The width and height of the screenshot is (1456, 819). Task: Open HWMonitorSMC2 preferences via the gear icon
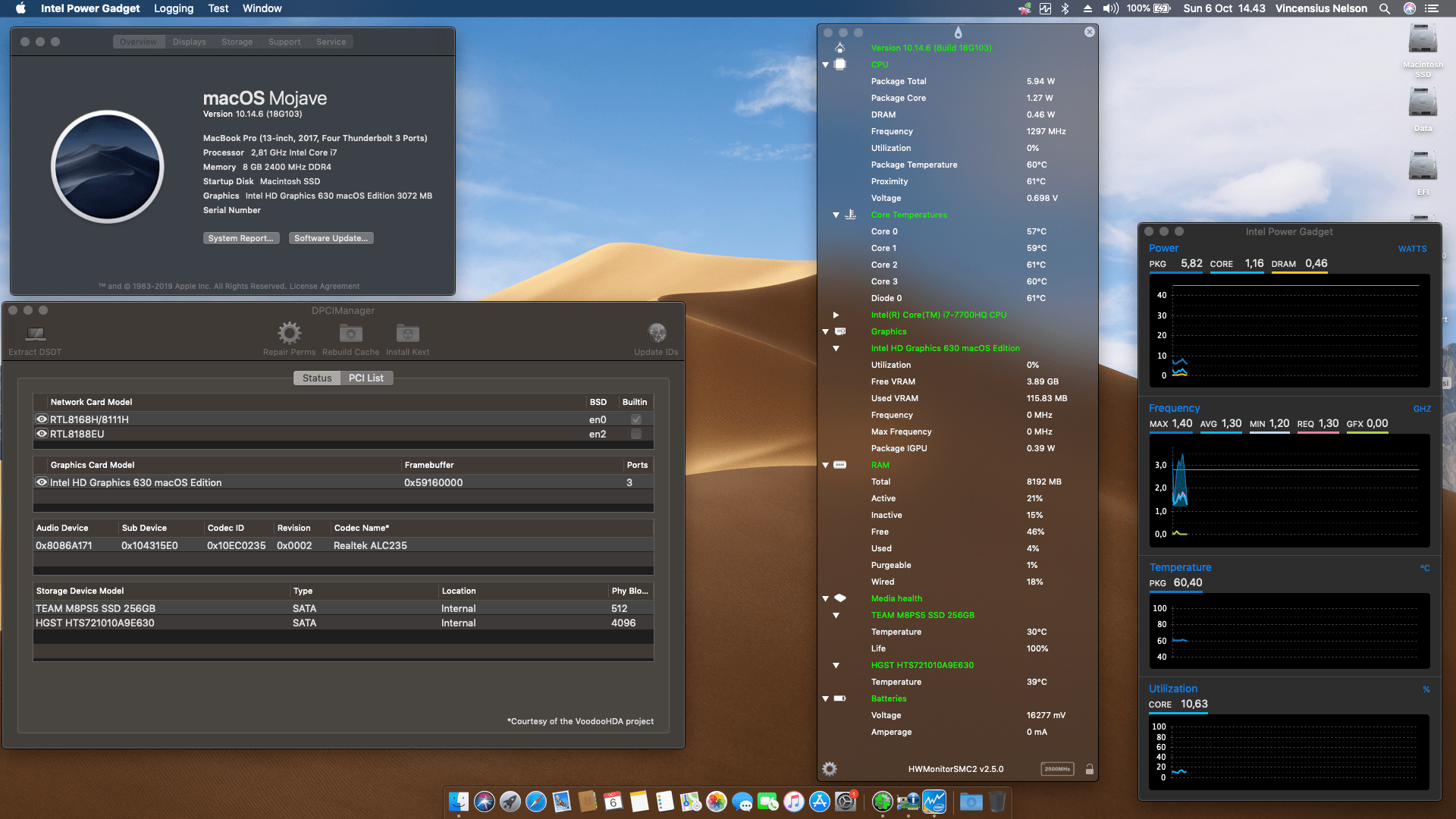pos(830,768)
